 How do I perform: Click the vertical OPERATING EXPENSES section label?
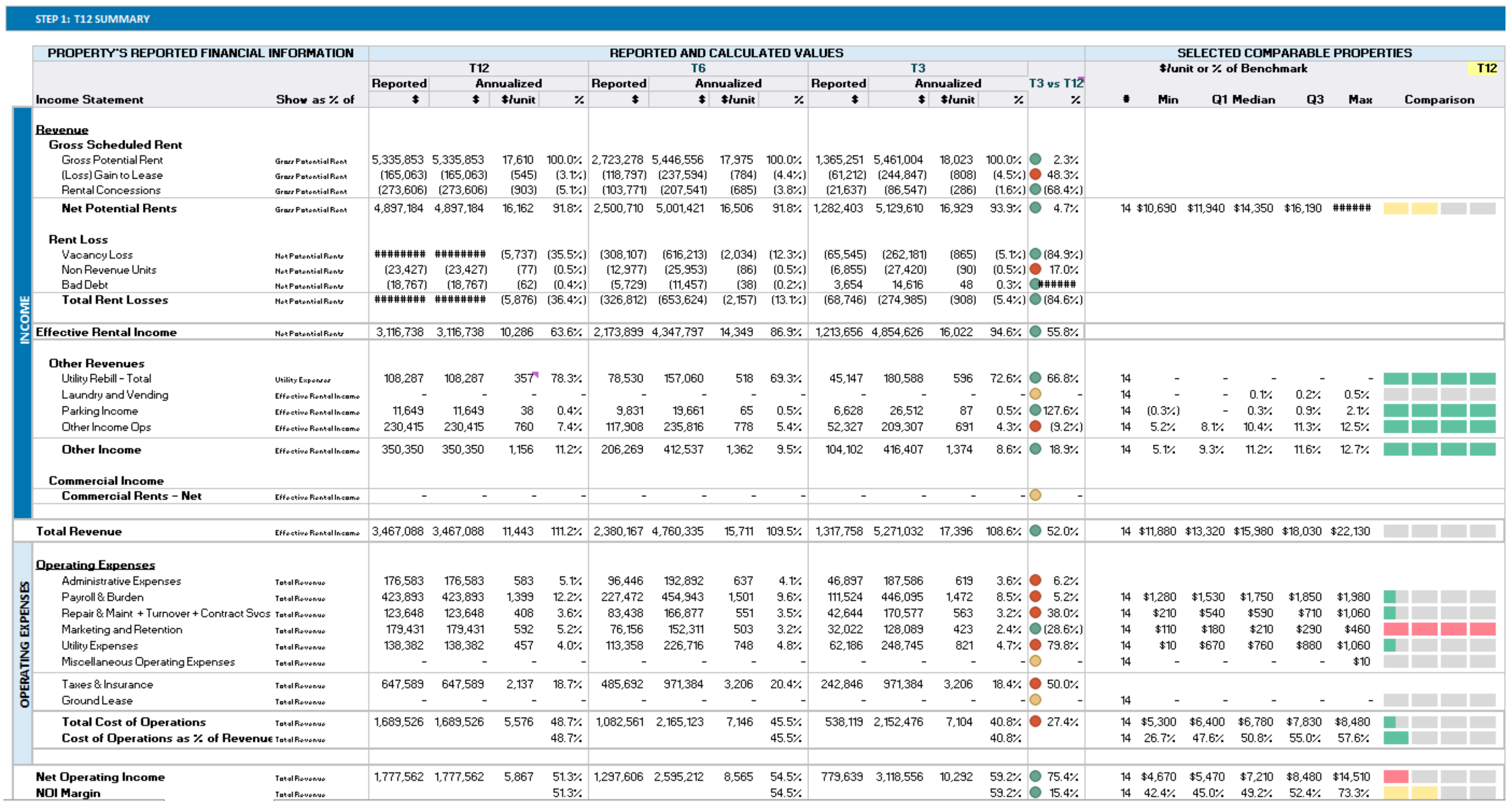(24, 644)
